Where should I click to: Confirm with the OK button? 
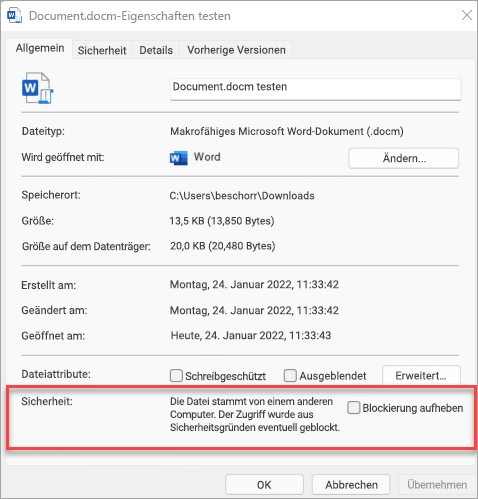pyautogui.click(x=264, y=485)
